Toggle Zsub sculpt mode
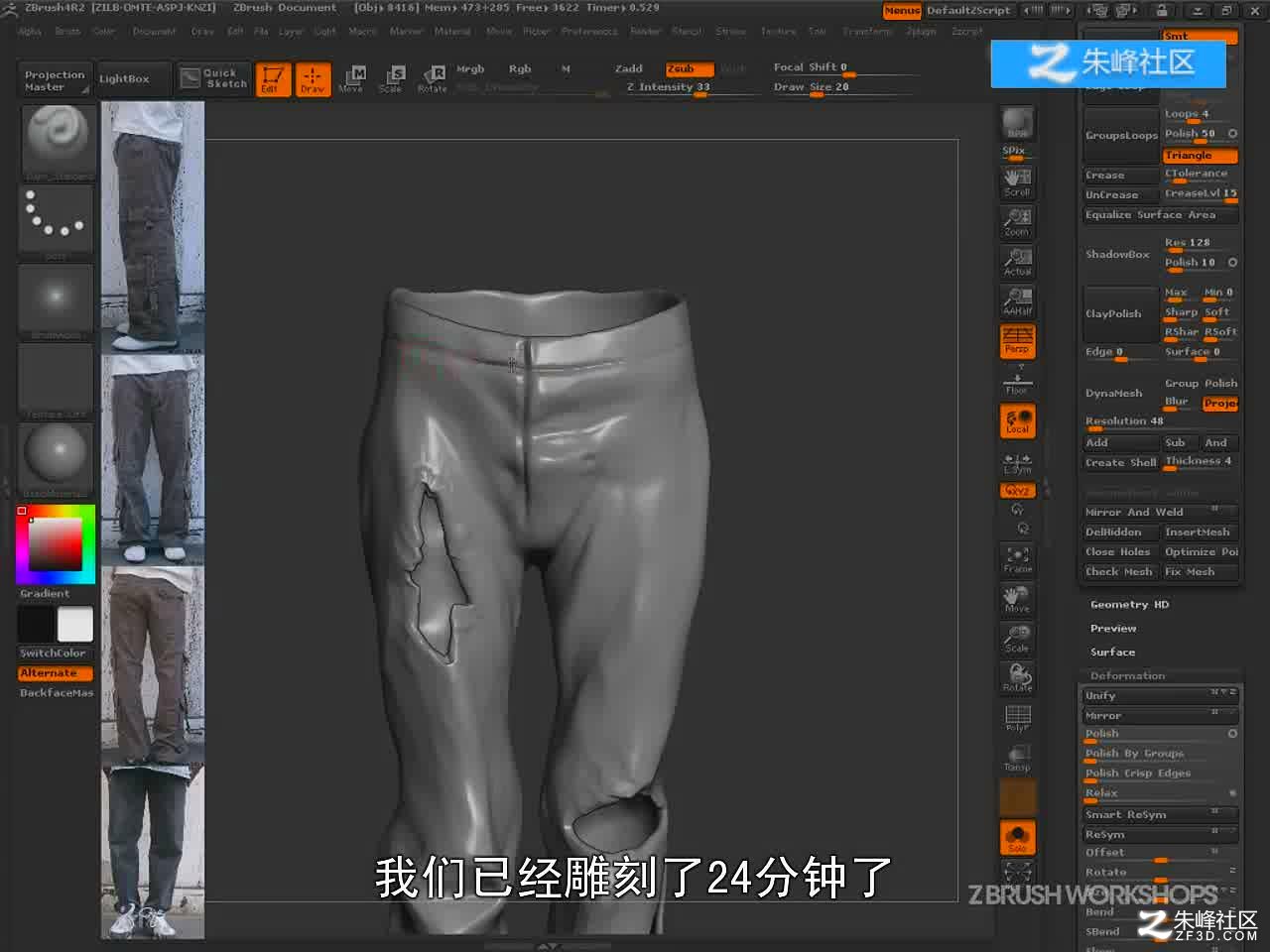The image size is (1270, 952). 690,68
